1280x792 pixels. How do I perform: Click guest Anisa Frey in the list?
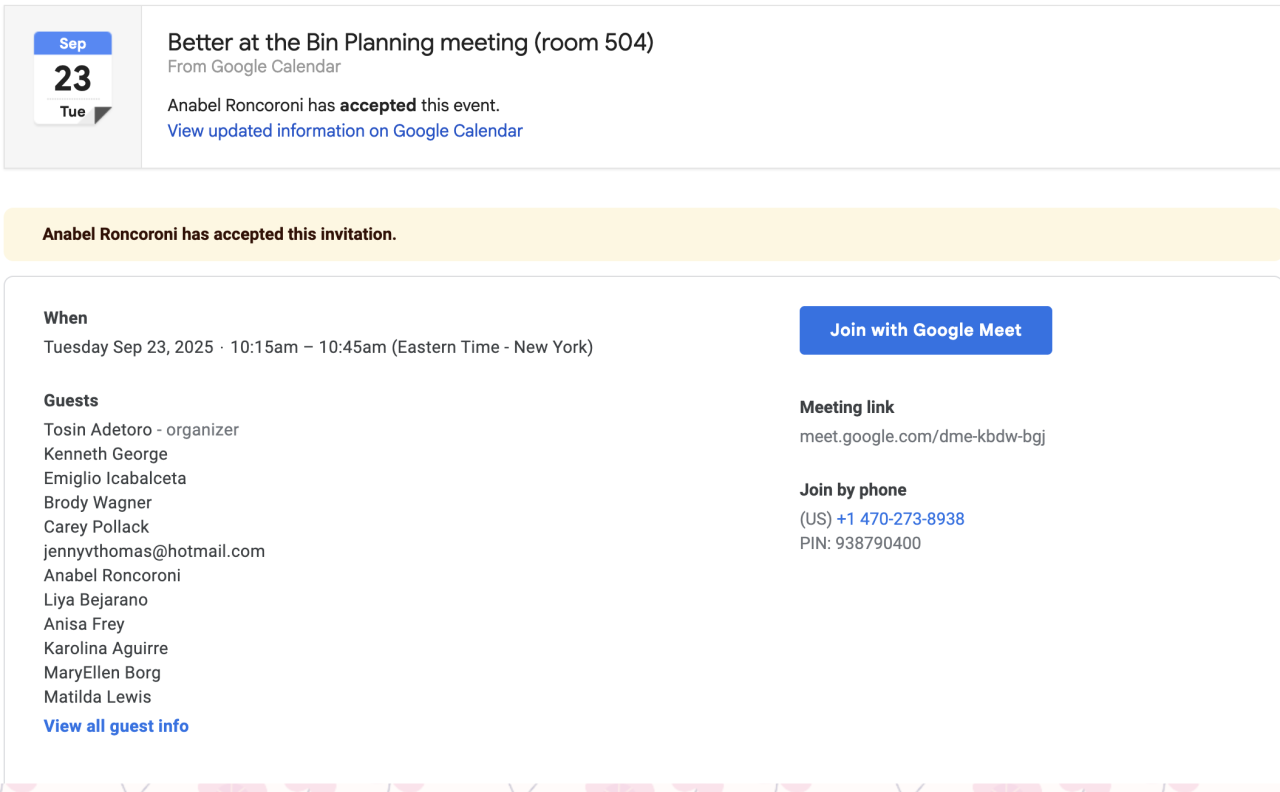84,624
